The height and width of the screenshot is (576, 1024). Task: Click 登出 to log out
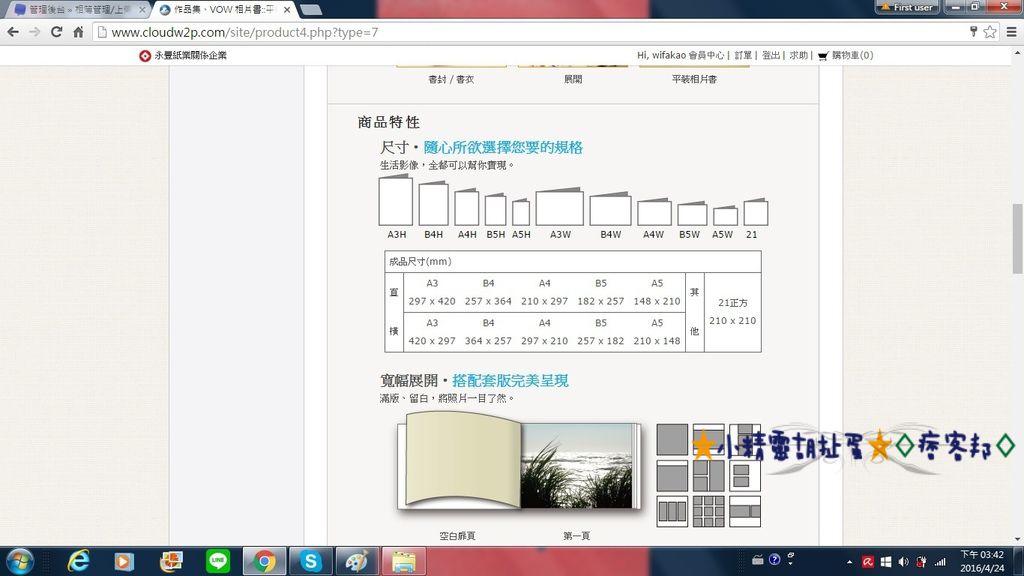[771, 56]
